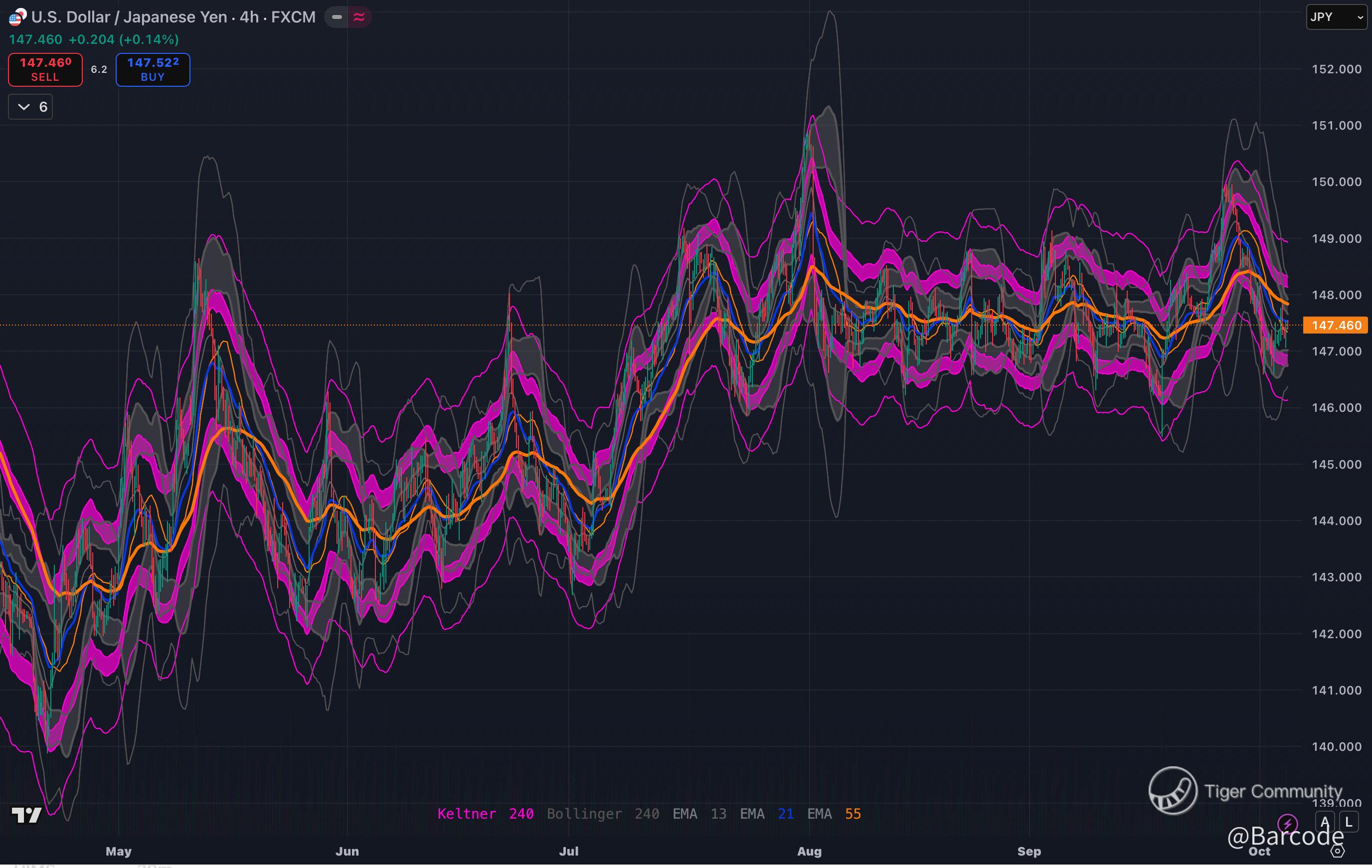1372x868 pixels.
Task: Click the purple lightning bolt icon
Action: [1287, 823]
